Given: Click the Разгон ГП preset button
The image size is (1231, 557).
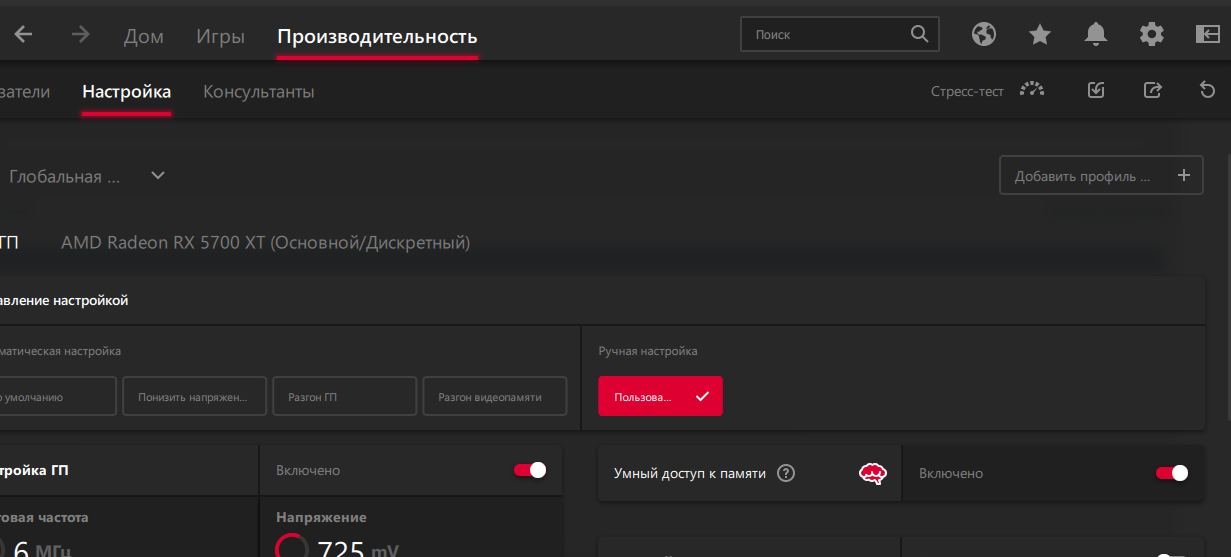Looking at the screenshot, I should pos(345,396).
